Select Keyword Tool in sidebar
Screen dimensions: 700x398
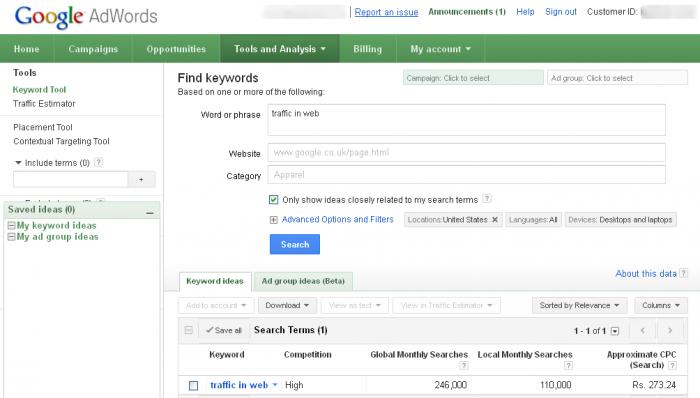(39, 90)
